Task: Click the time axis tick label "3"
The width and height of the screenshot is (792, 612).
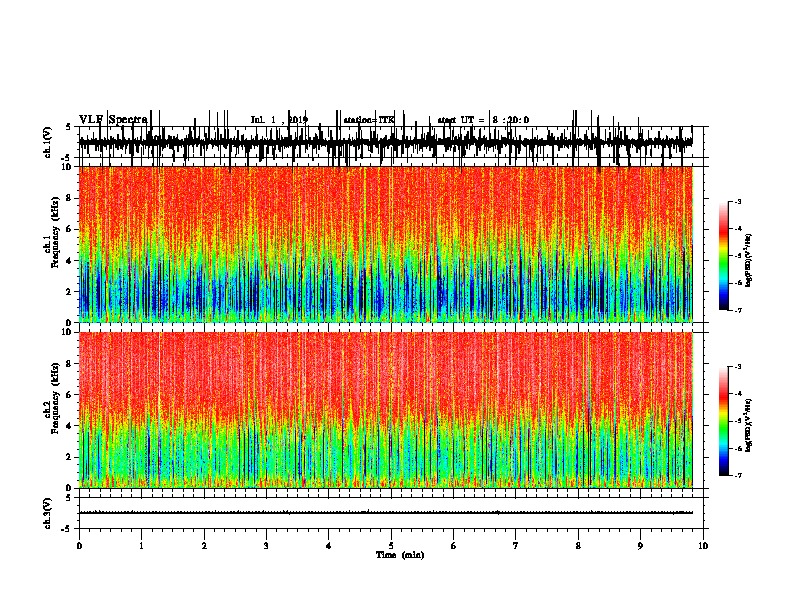Action: tap(266, 546)
